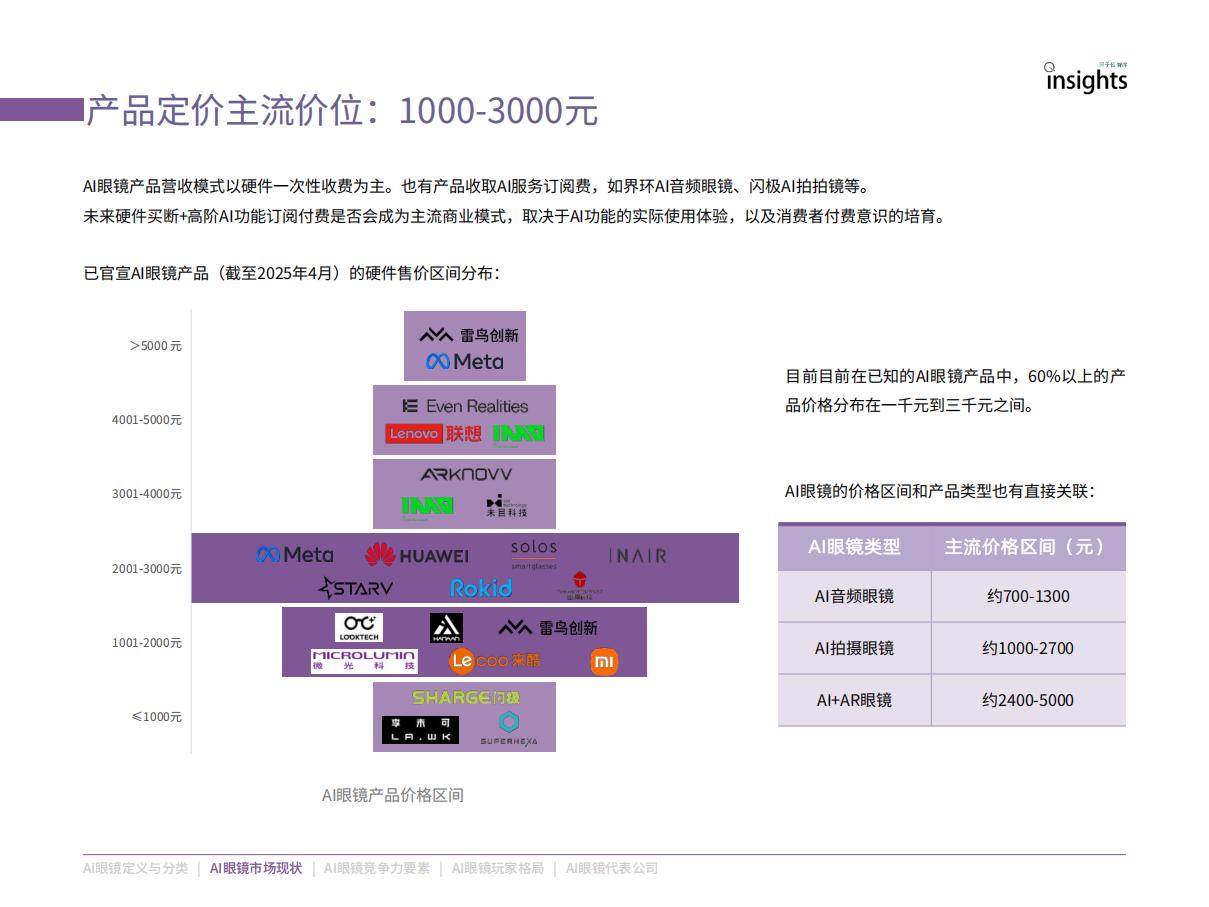Click the solos smartglasses logo

click(534, 555)
